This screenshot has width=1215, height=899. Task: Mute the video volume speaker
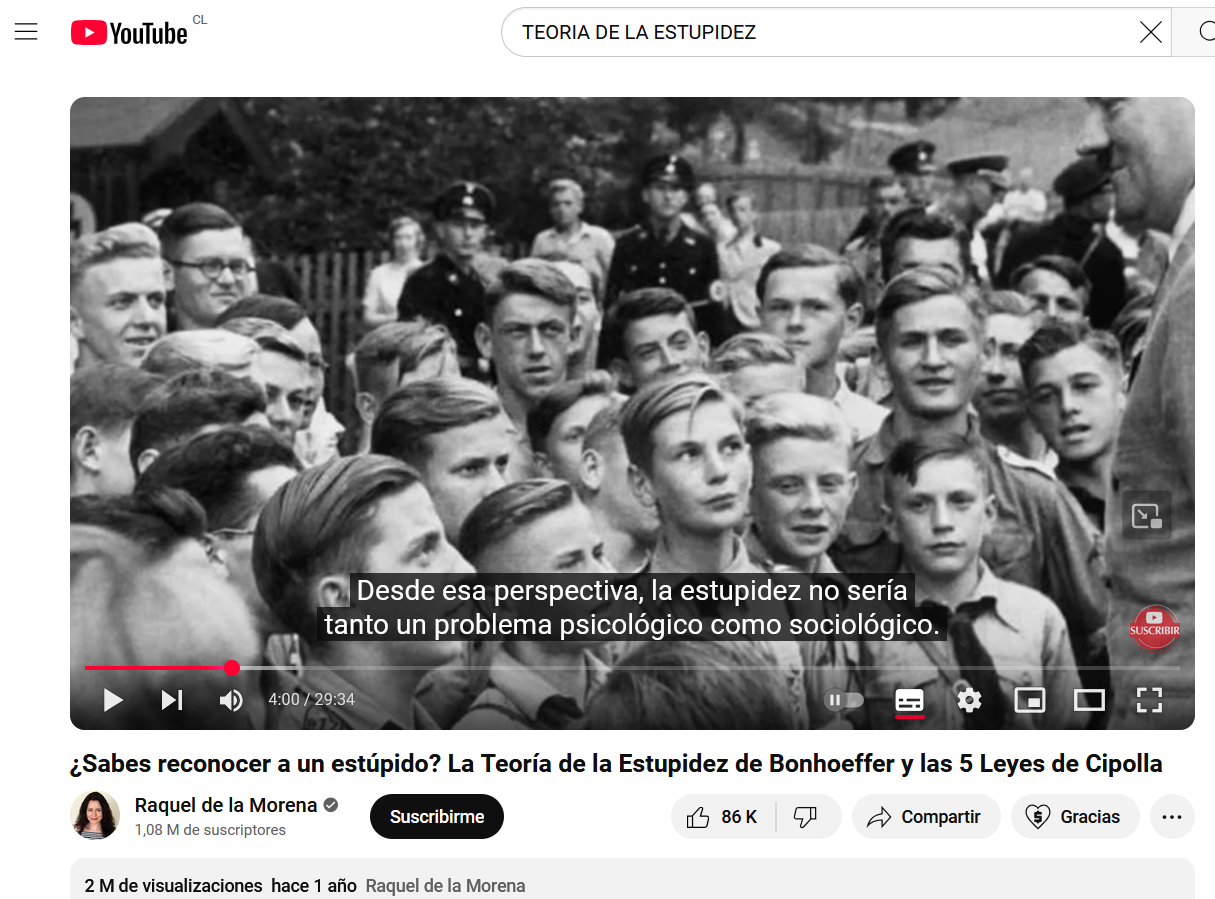tap(231, 700)
